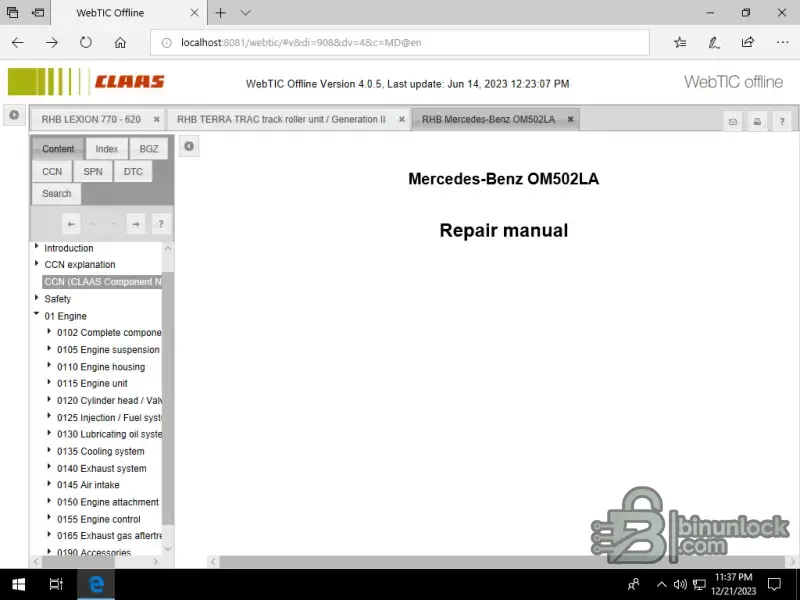
Task: Click the browser address bar
Action: [399, 43]
